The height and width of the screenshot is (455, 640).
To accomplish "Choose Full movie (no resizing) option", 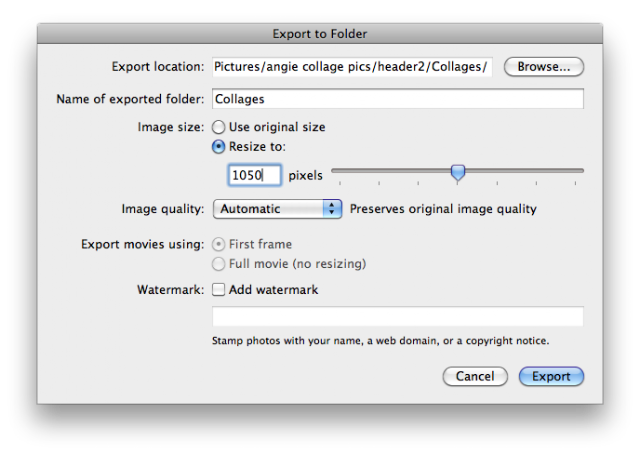I will (x=218, y=264).
